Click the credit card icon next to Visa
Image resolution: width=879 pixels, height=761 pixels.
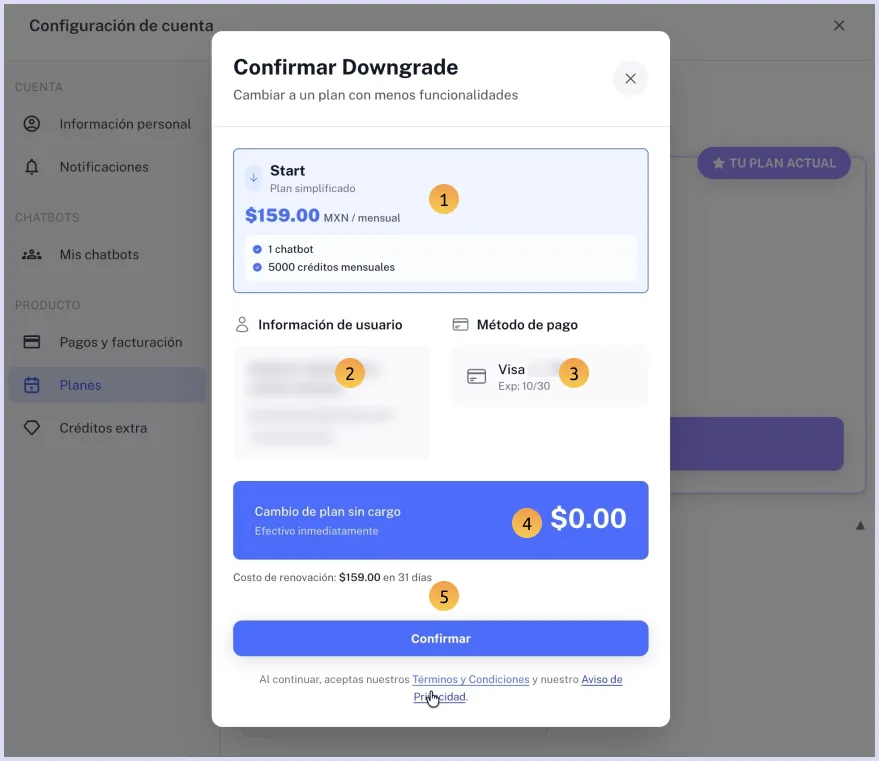tap(477, 377)
